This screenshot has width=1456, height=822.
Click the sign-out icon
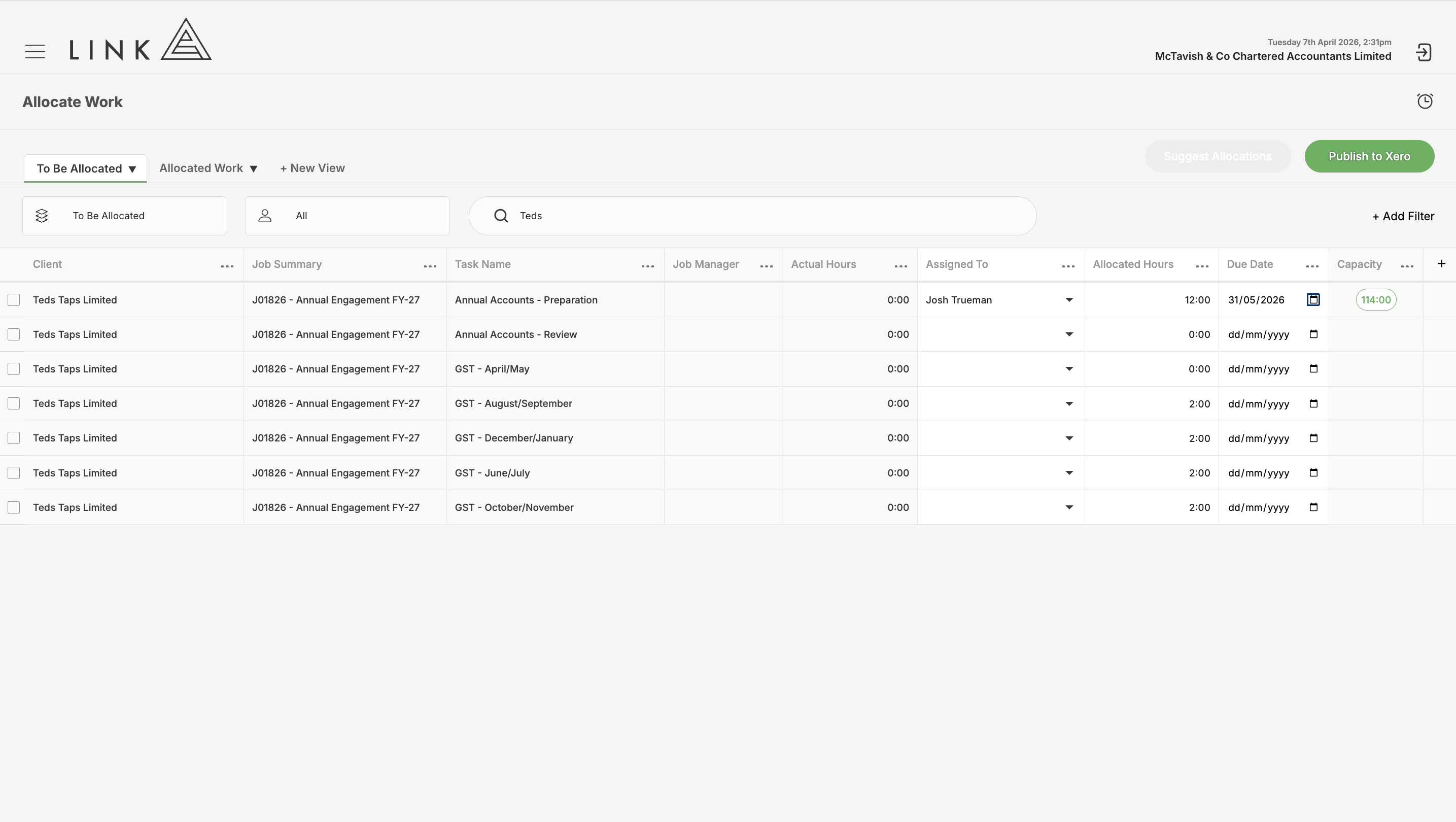1423,53
